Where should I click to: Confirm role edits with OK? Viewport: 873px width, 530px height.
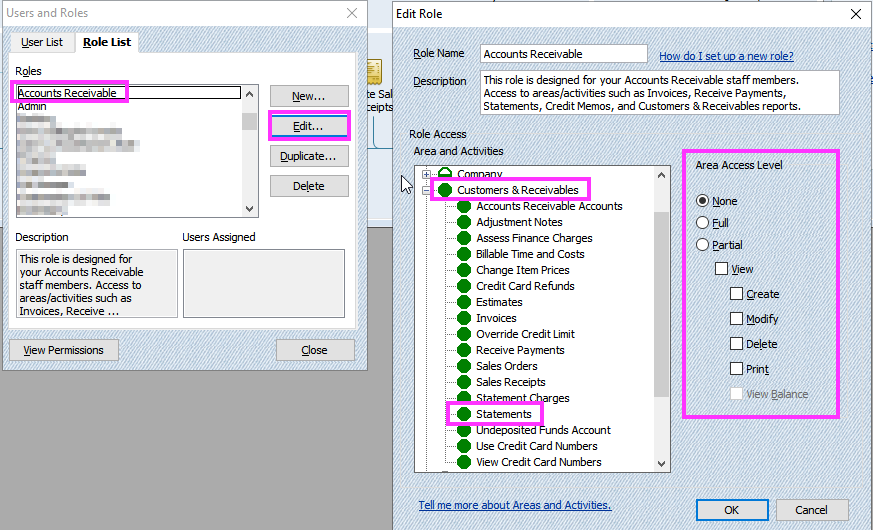point(732,510)
